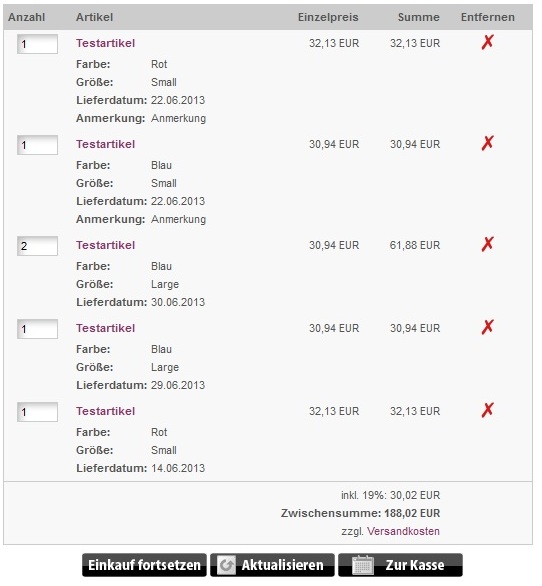Delete the Blau Large item dated 30.06.2013
Viewport: 542px width, 586px height.
click(487, 244)
